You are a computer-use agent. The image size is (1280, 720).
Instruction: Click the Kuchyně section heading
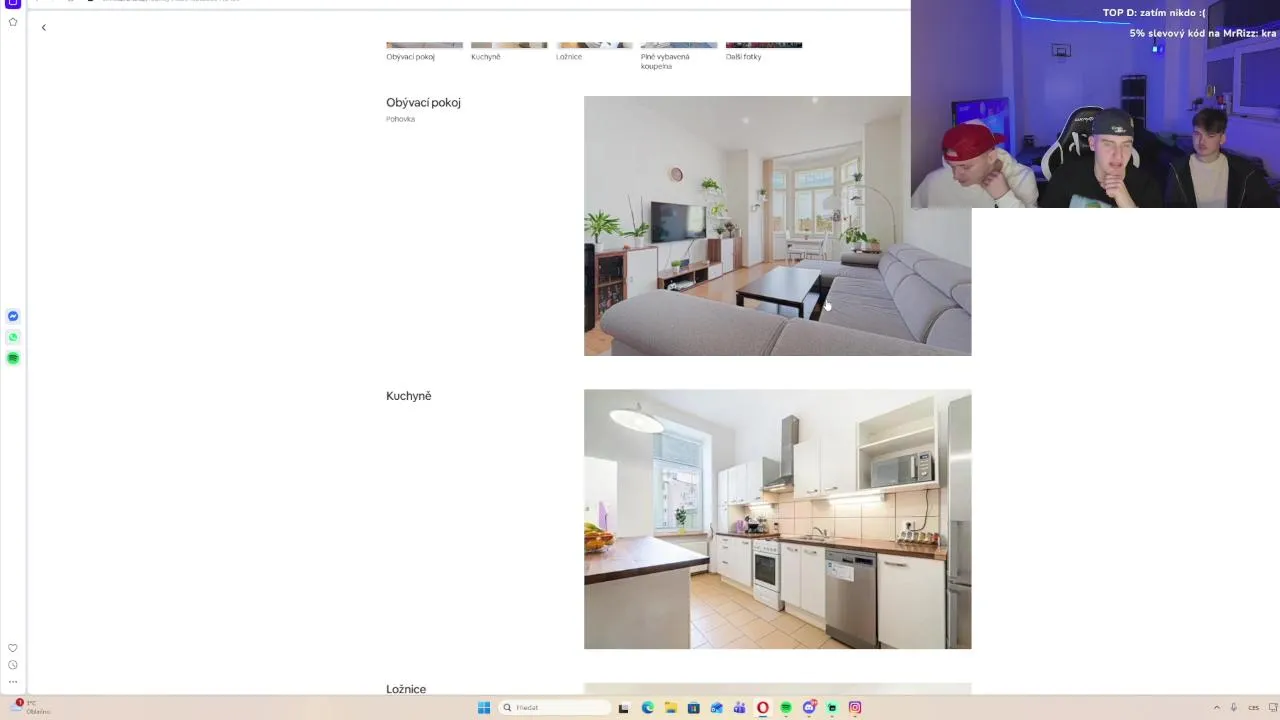408,396
